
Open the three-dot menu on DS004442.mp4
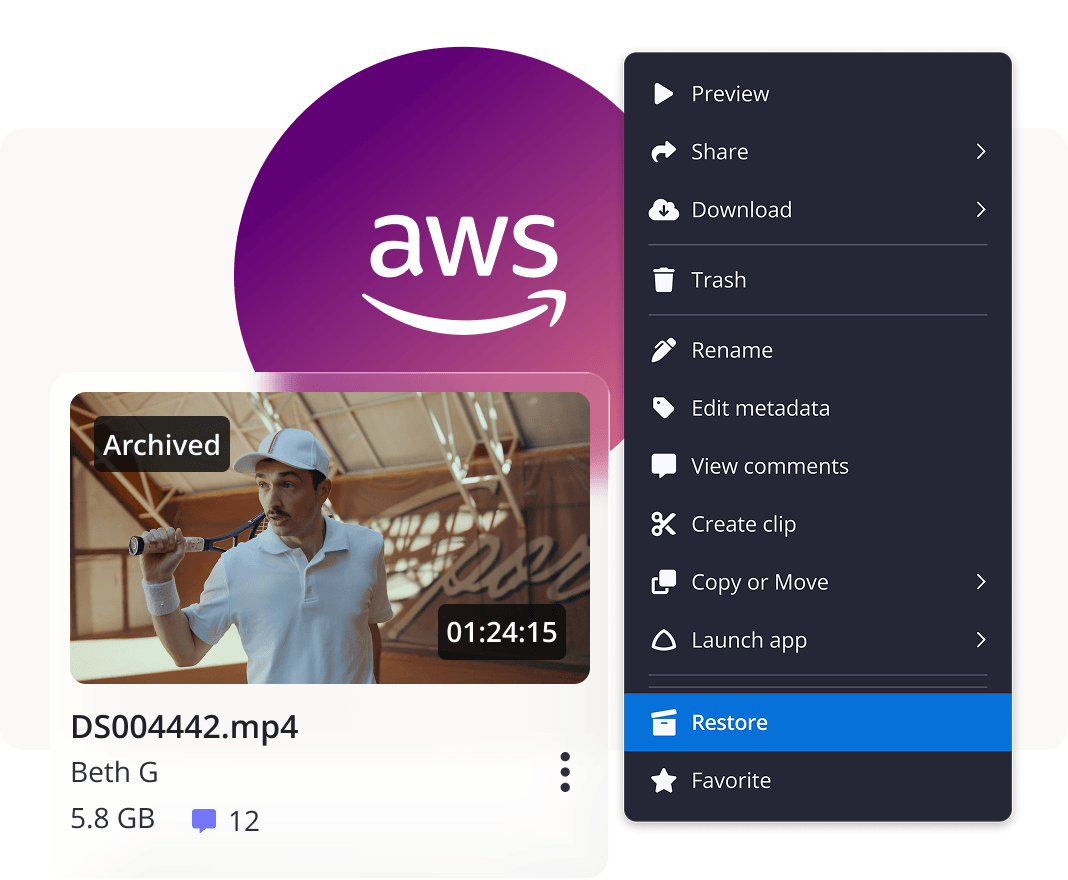[565, 772]
